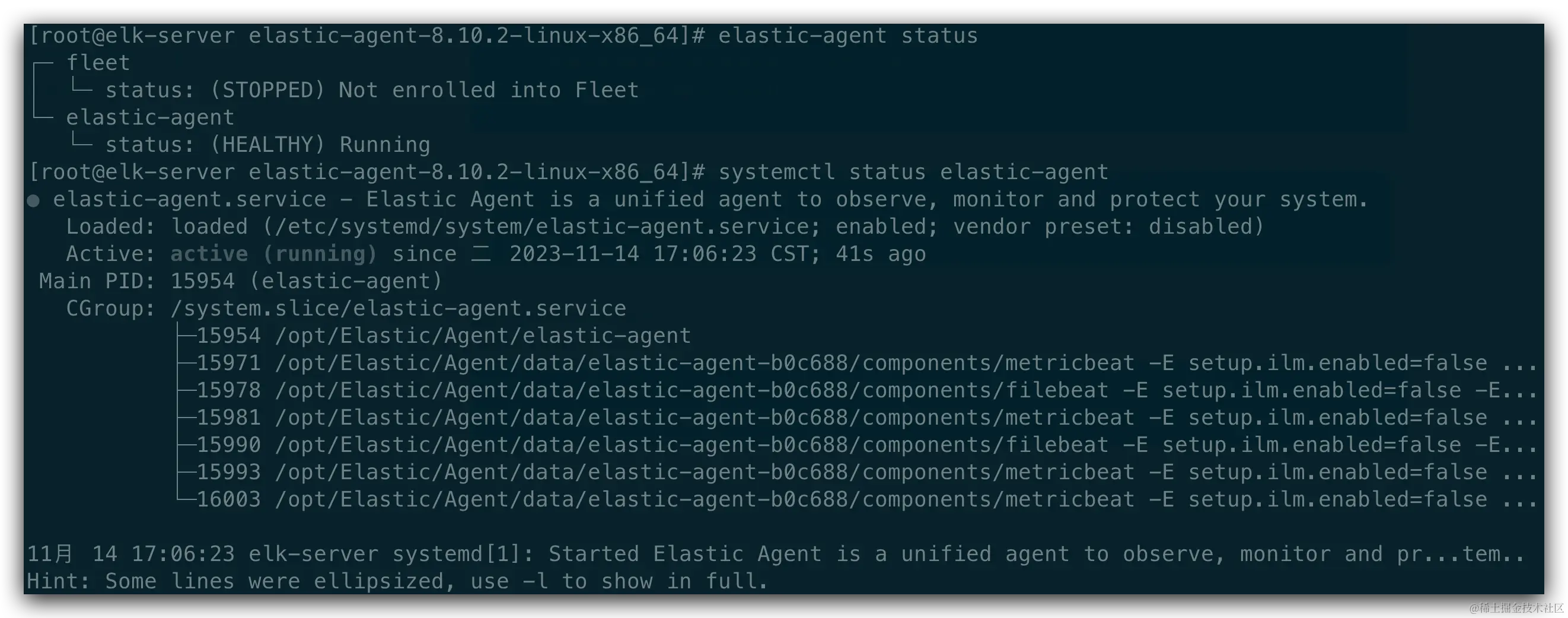Select the '(HEALTHY) Running' status text
The image size is (1568, 618).
[320, 144]
